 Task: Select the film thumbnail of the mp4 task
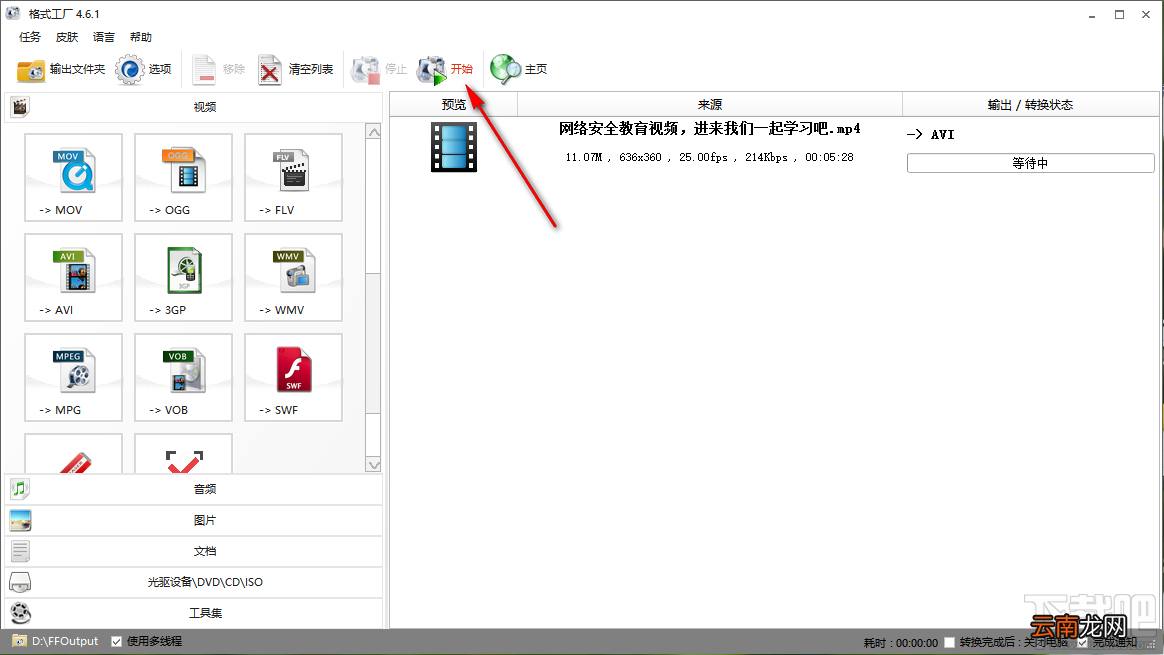pos(454,147)
